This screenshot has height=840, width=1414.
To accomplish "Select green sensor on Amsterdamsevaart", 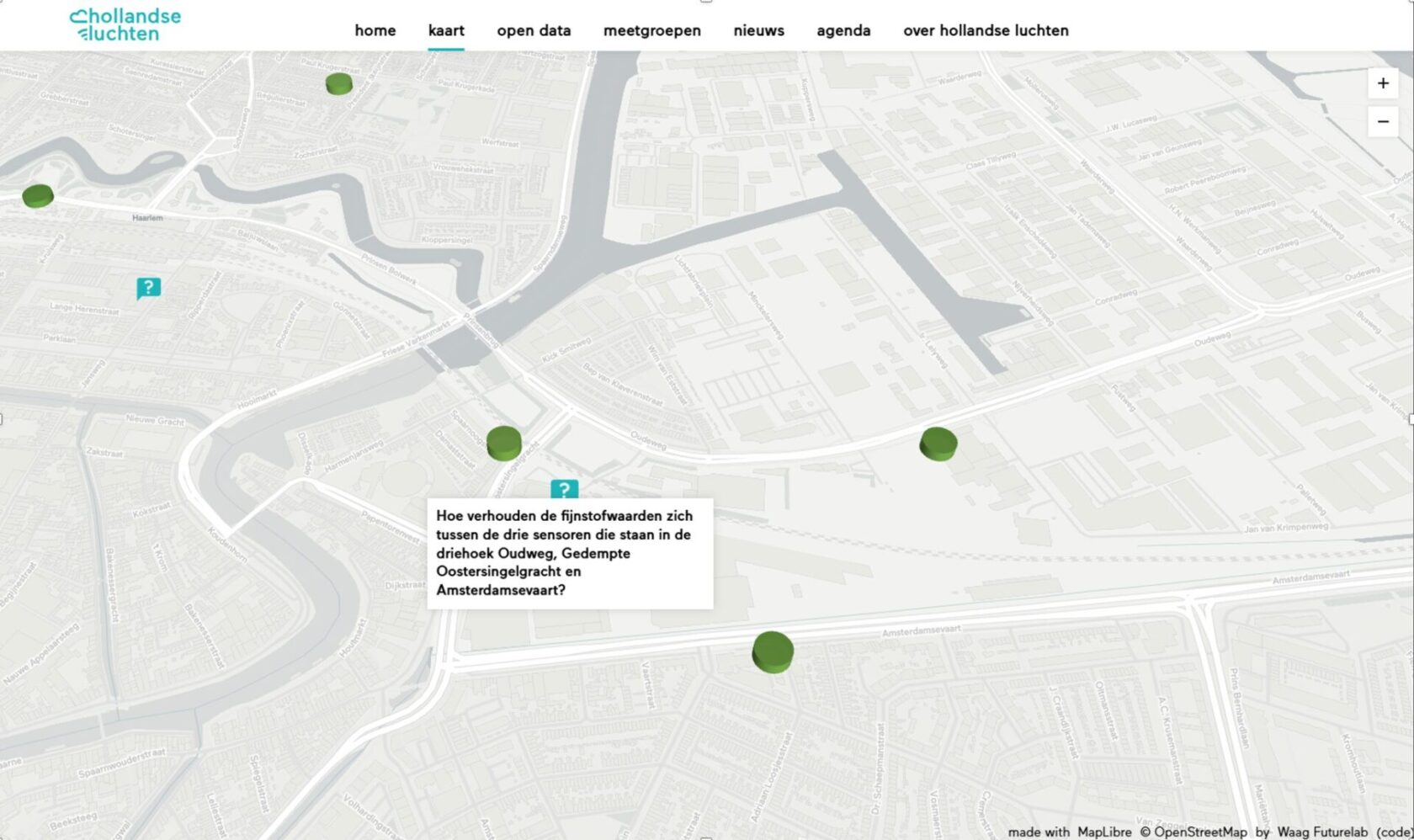I will click(773, 652).
